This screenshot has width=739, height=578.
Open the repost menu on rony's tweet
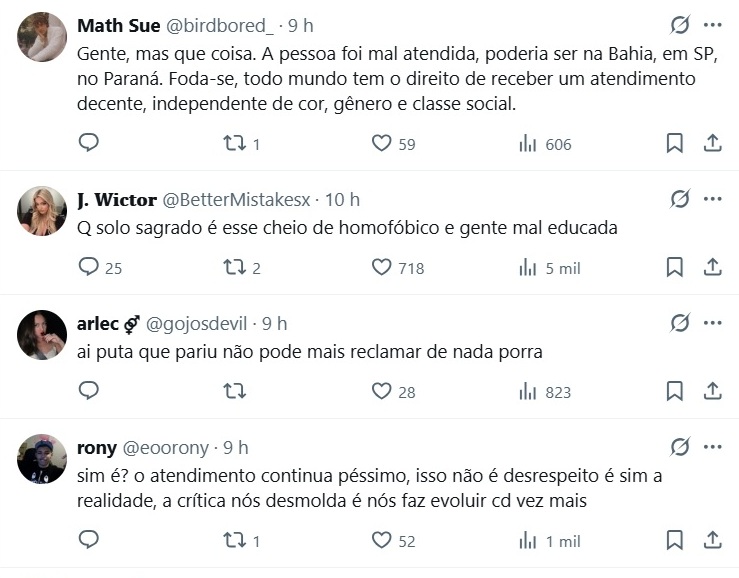234,540
